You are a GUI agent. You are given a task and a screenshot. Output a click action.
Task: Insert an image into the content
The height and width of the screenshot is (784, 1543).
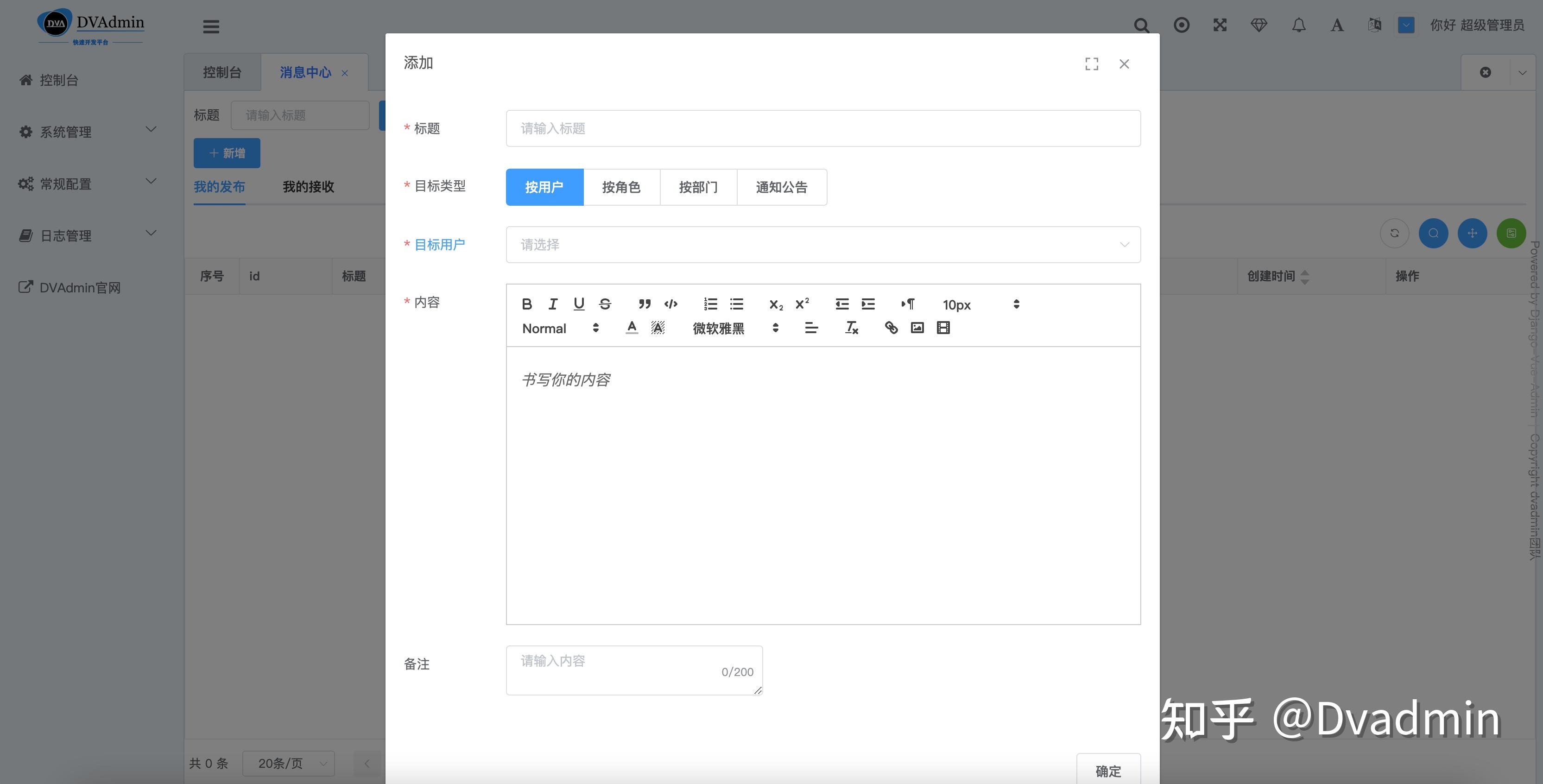click(917, 328)
